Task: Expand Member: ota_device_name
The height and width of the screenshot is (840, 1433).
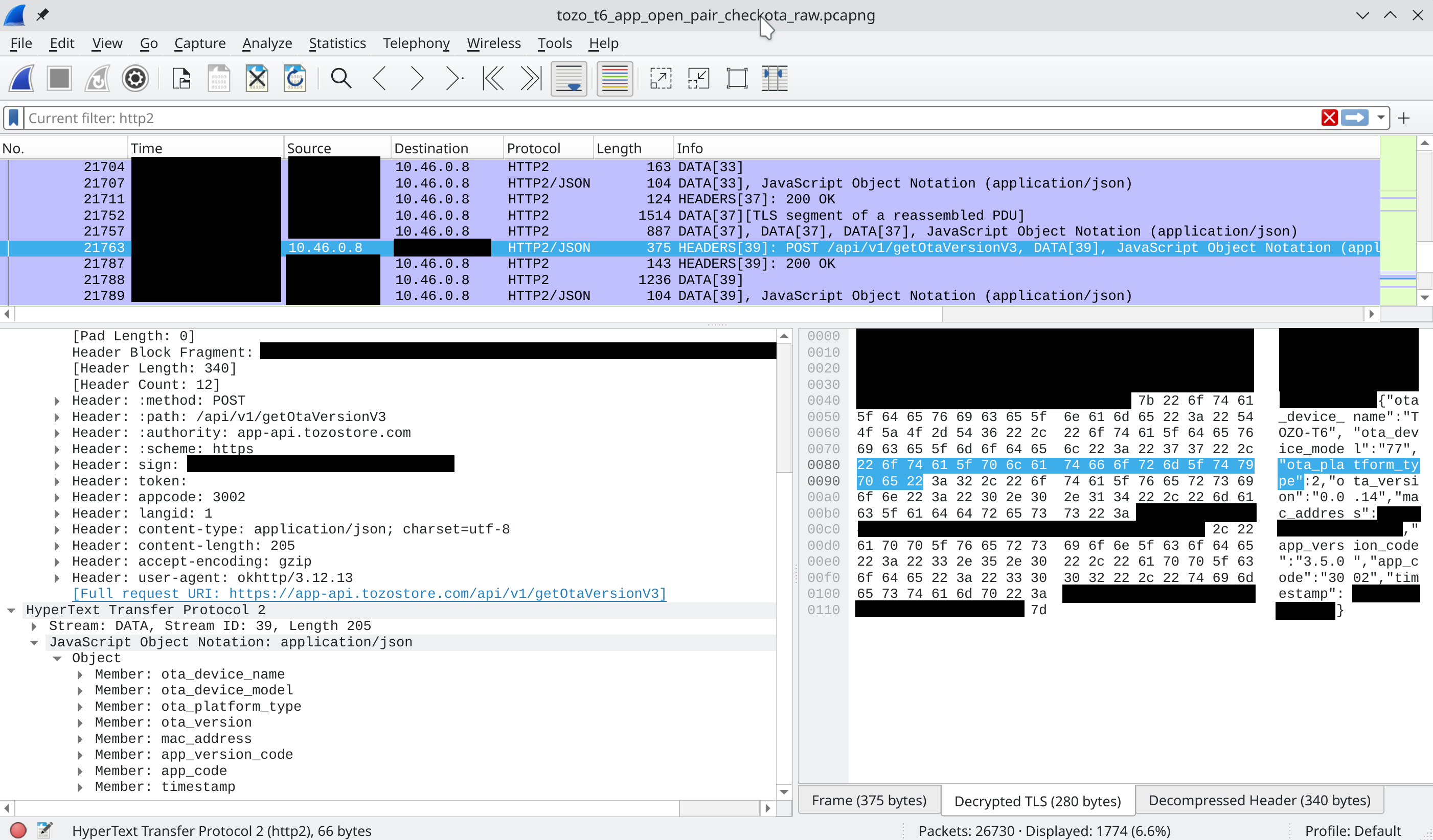Action: (x=80, y=674)
